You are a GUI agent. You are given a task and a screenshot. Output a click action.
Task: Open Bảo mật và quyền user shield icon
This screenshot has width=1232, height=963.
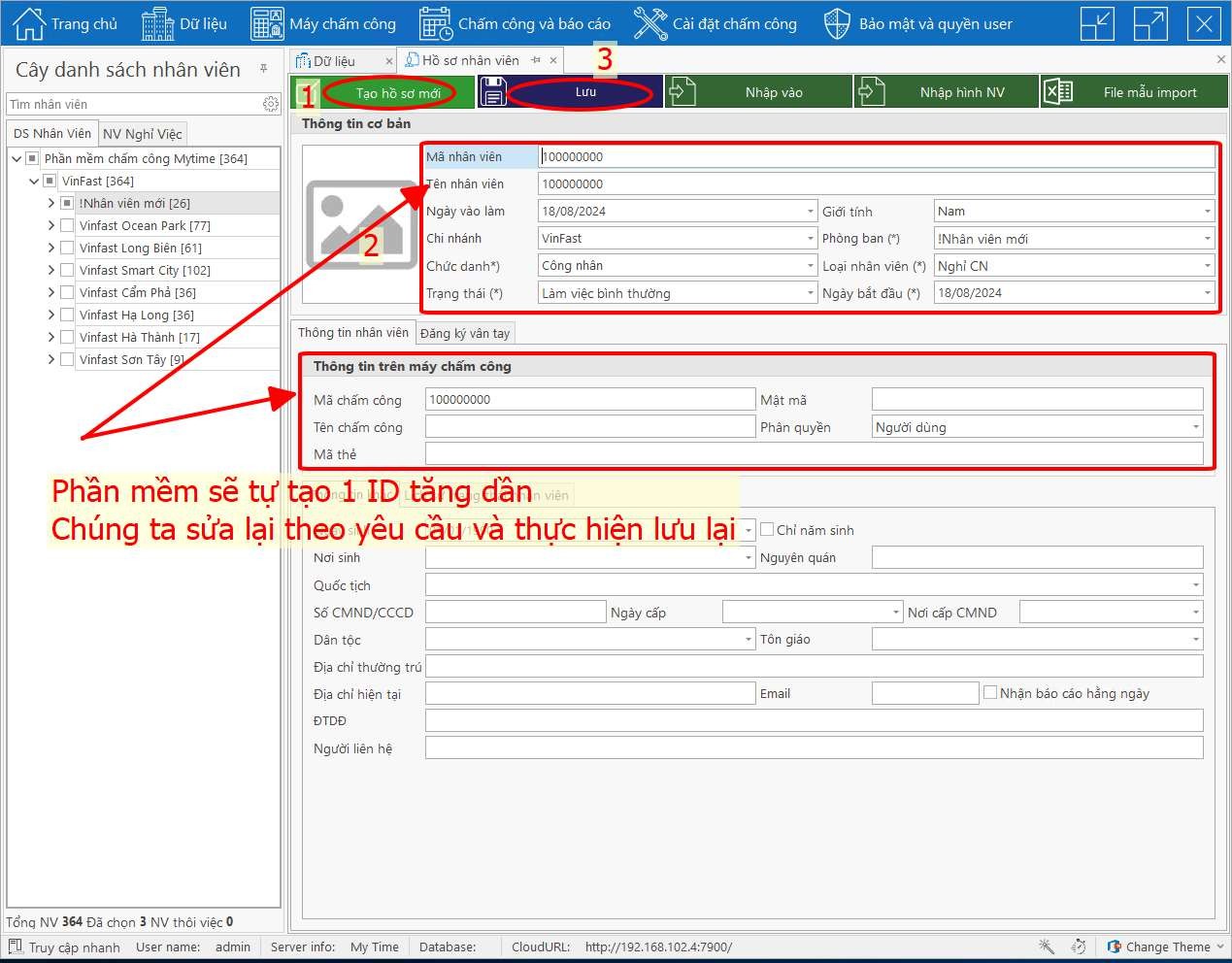coord(837,24)
